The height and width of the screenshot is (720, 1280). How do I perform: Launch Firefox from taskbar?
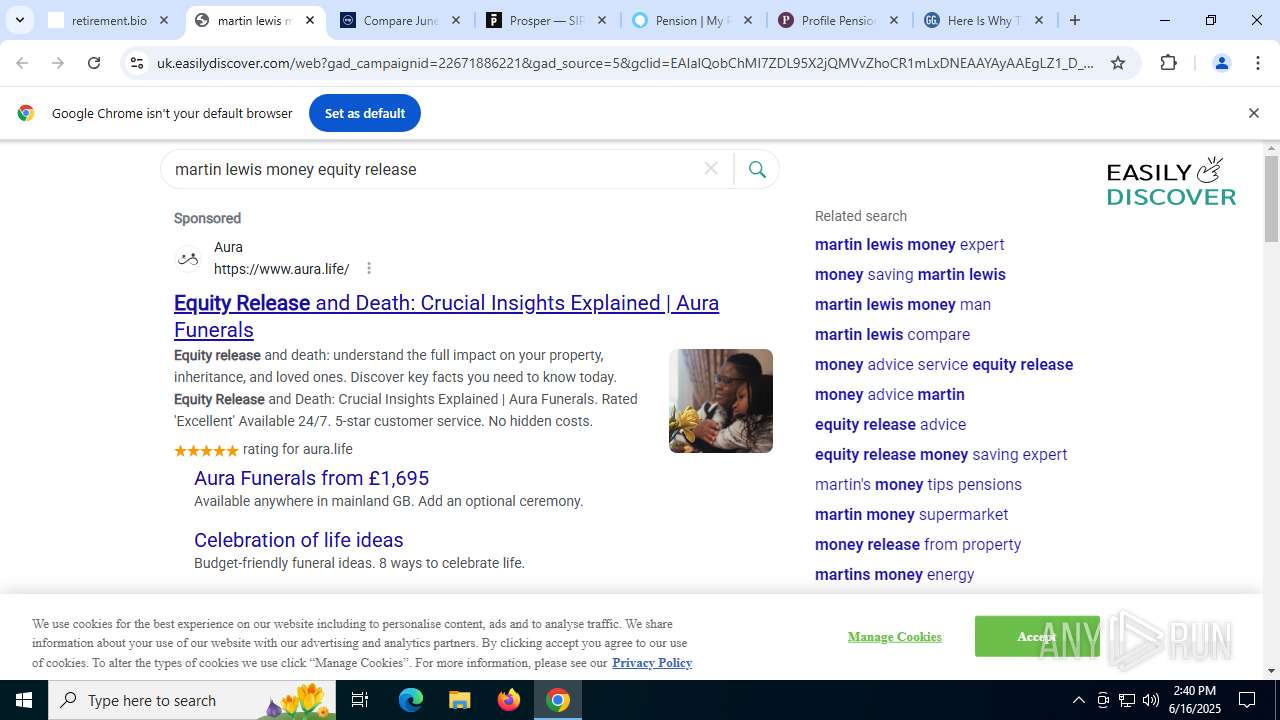[509, 700]
